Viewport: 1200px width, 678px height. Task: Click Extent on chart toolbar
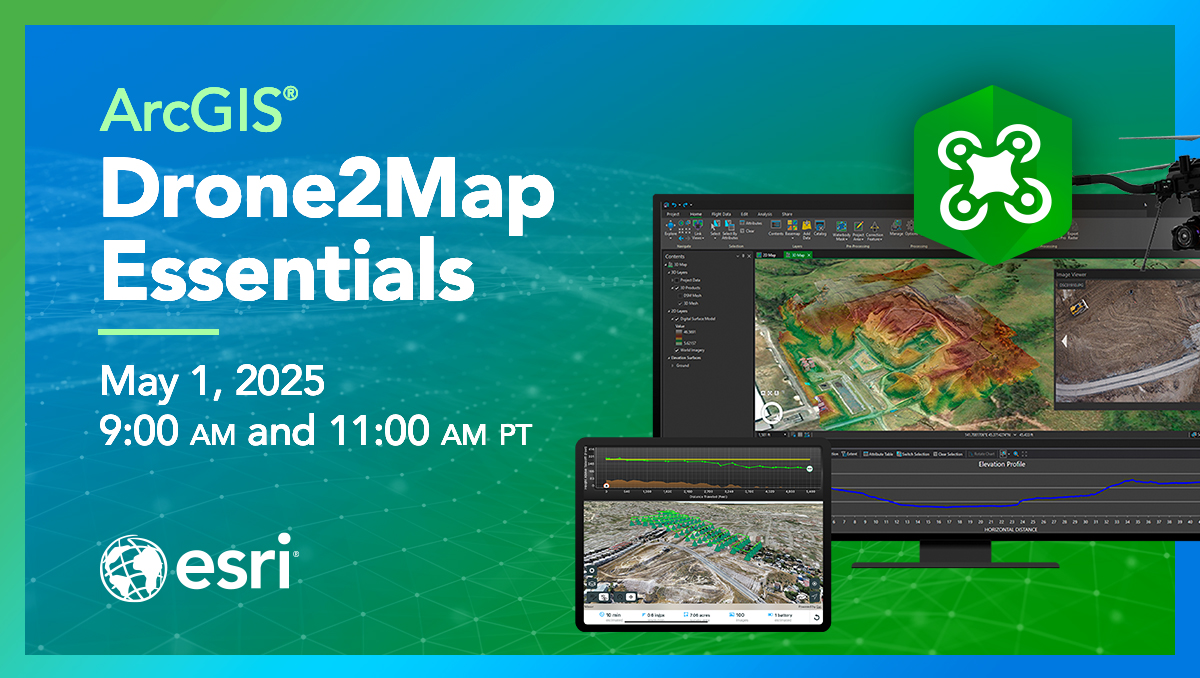pos(850,454)
